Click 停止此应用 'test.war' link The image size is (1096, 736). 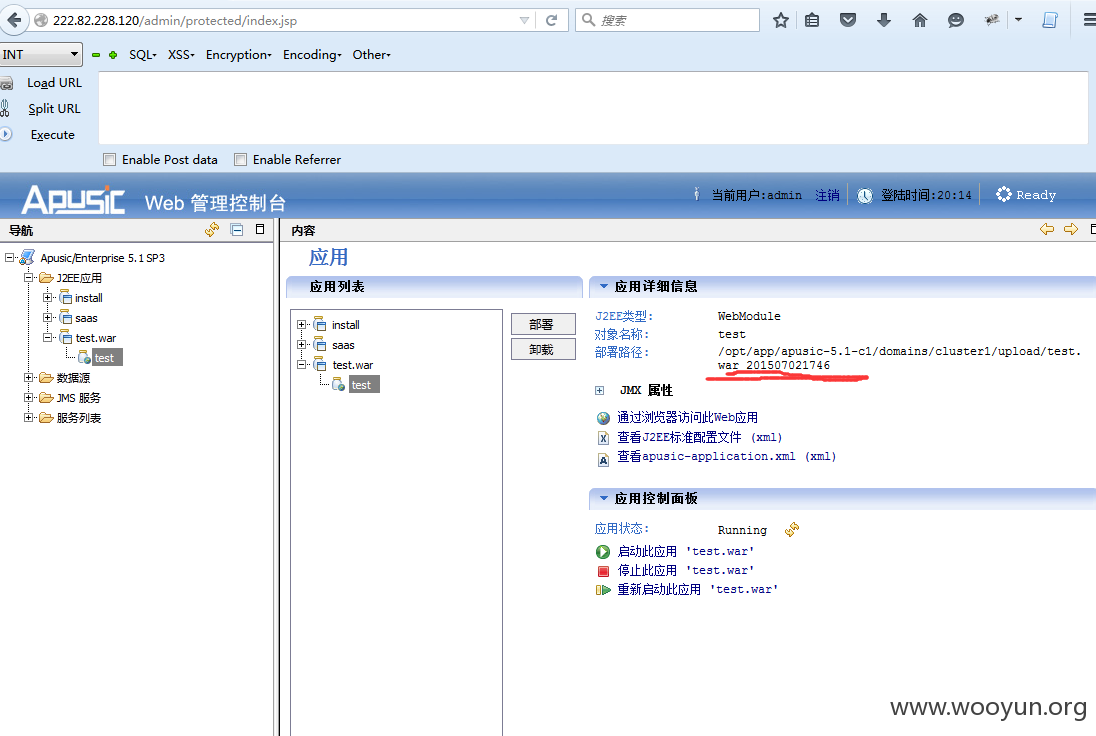(x=686, y=570)
